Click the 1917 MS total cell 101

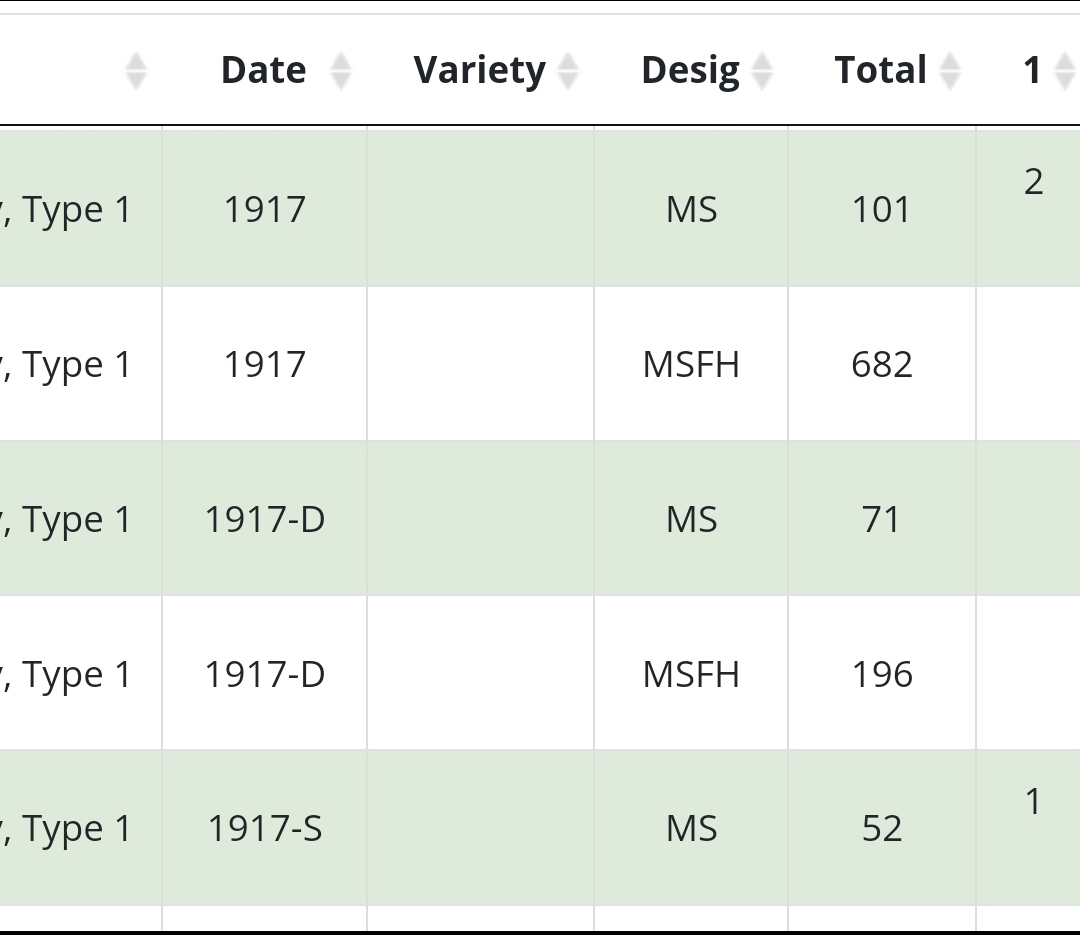coord(881,210)
